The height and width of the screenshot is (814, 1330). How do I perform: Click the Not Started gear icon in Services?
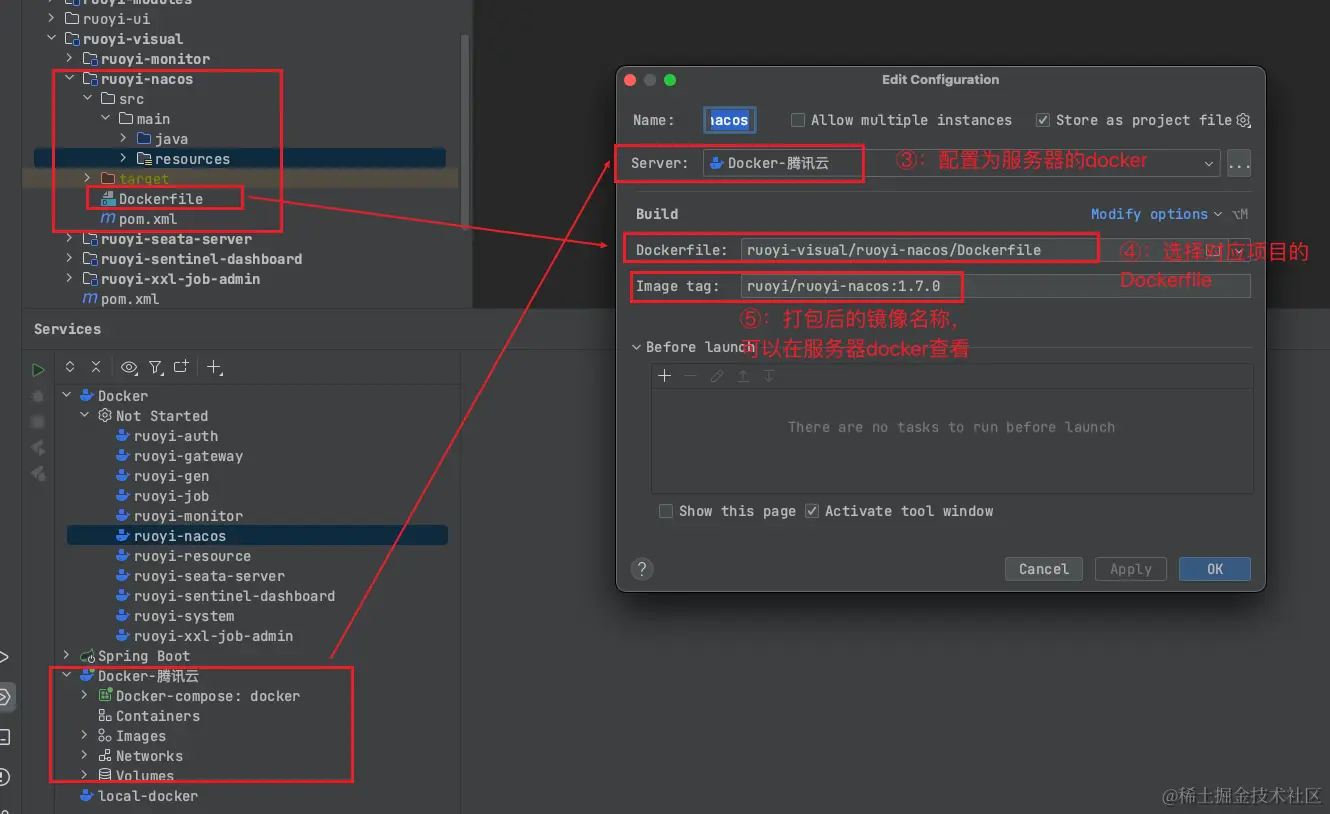[x=105, y=416]
